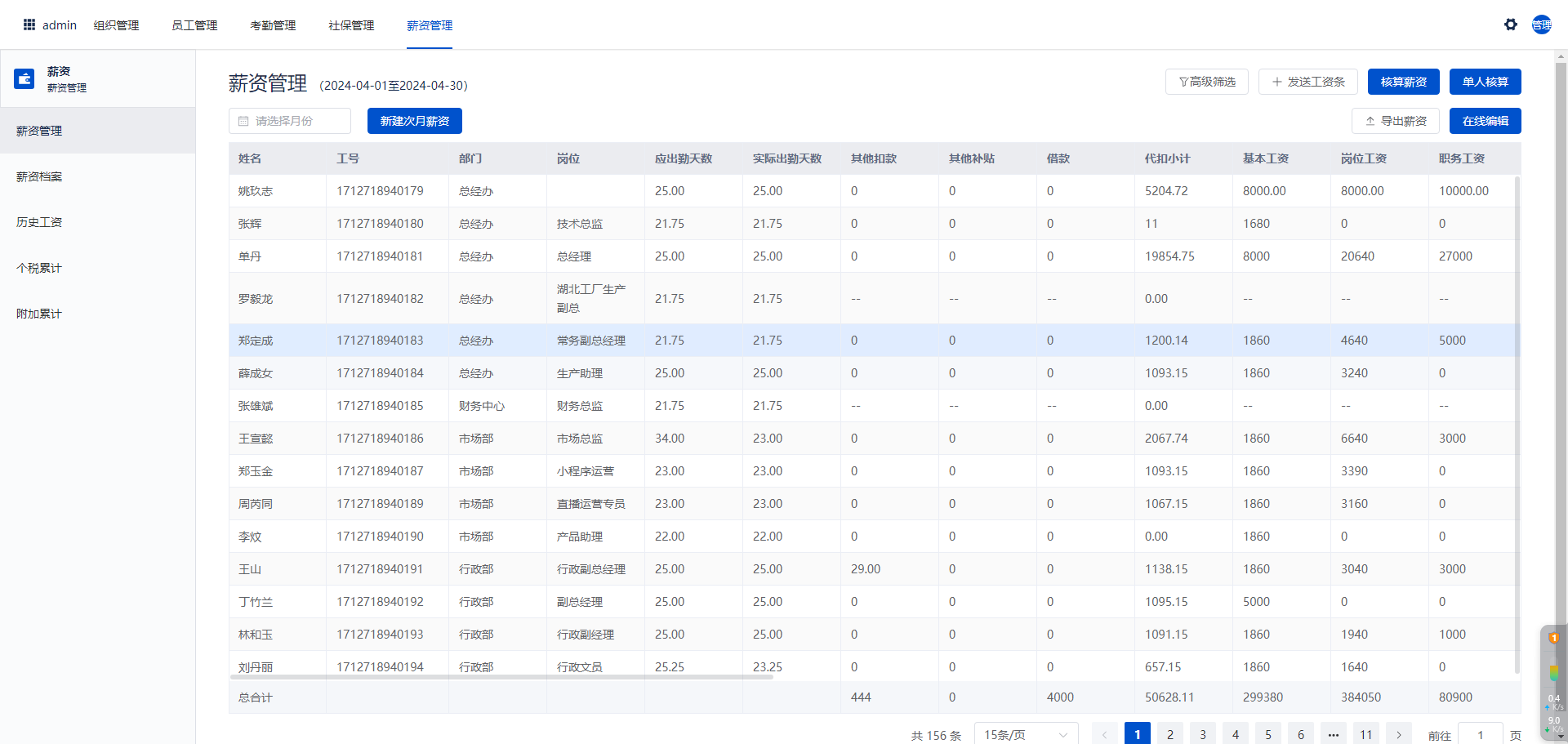Open 历史工资 from sidebar
This screenshot has width=1568, height=744.
39,222
